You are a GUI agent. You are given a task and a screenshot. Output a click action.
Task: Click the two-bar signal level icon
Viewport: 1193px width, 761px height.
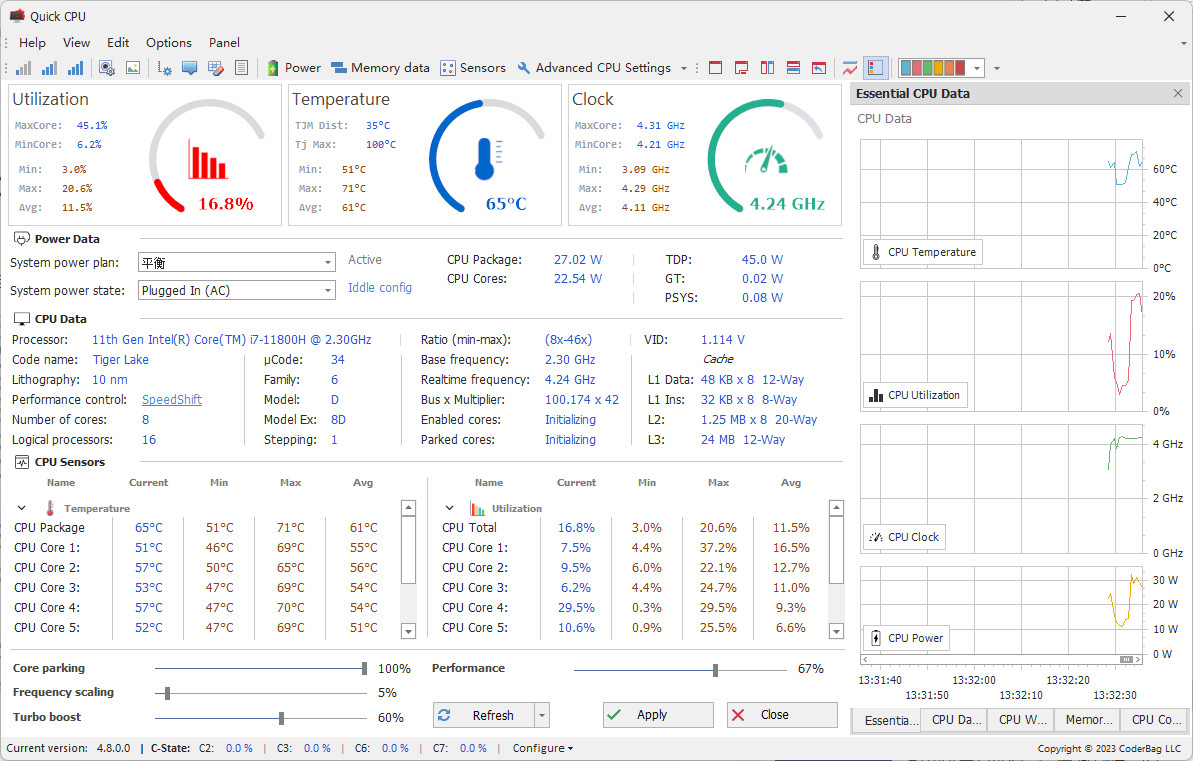pyautogui.click(x=49, y=68)
